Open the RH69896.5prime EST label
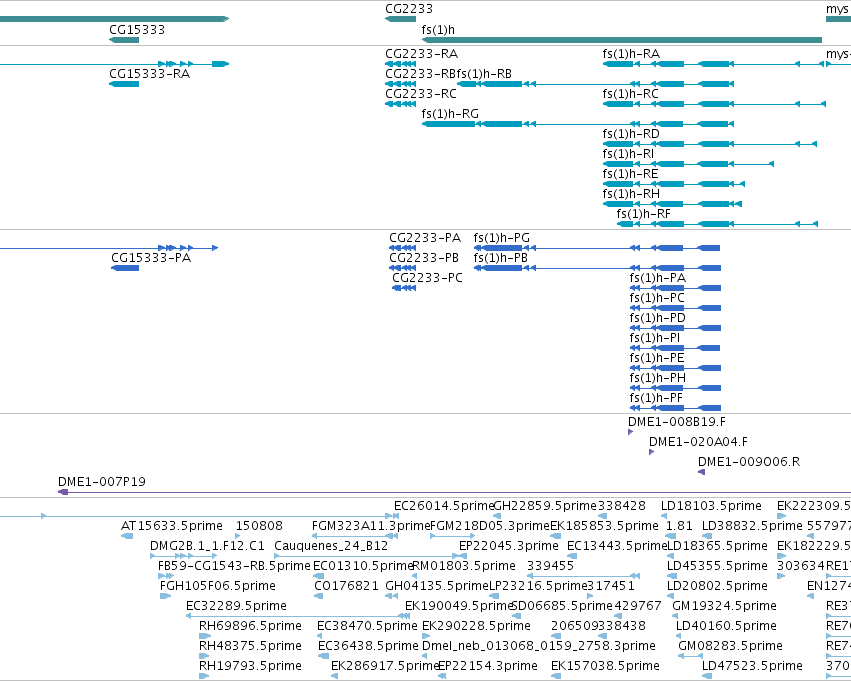Viewport: 851px width, 681px height. click(x=250, y=626)
